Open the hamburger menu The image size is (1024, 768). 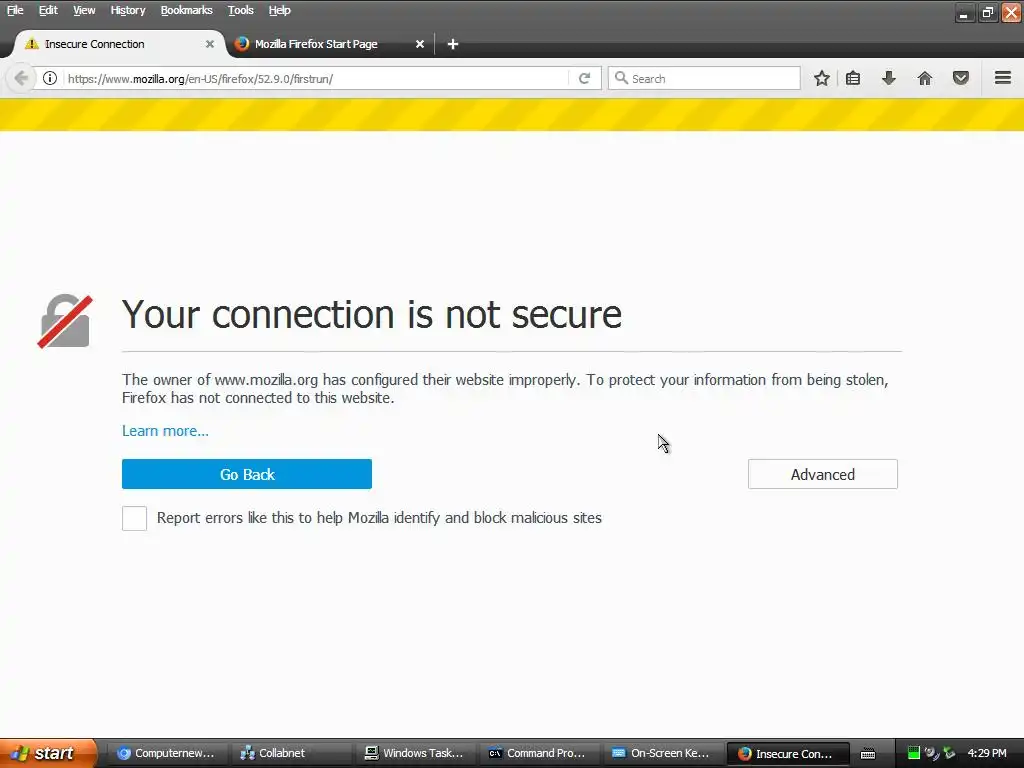(x=1003, y=78)
